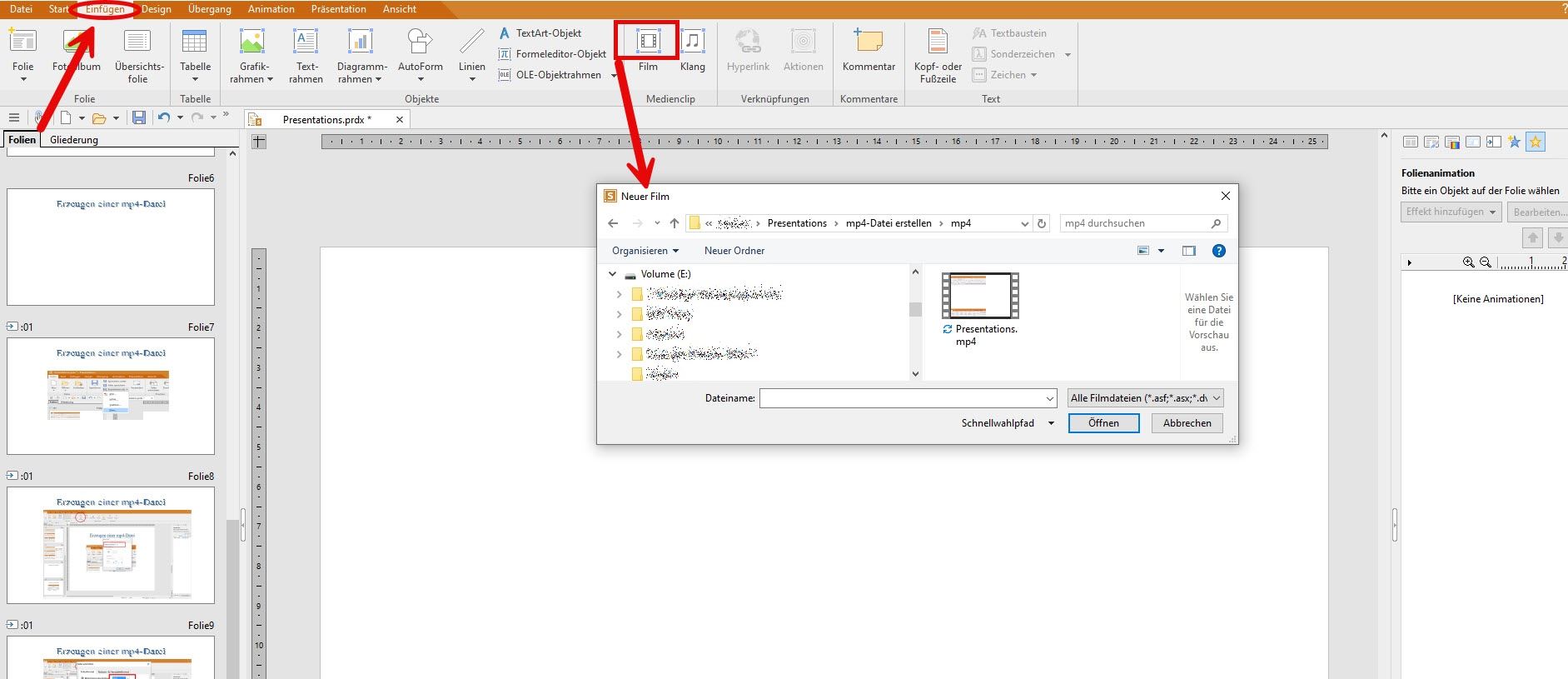Collapse the Volume (E:) tree node
1568x679 pixels.
pyautogui.click(x=613, y=274)
